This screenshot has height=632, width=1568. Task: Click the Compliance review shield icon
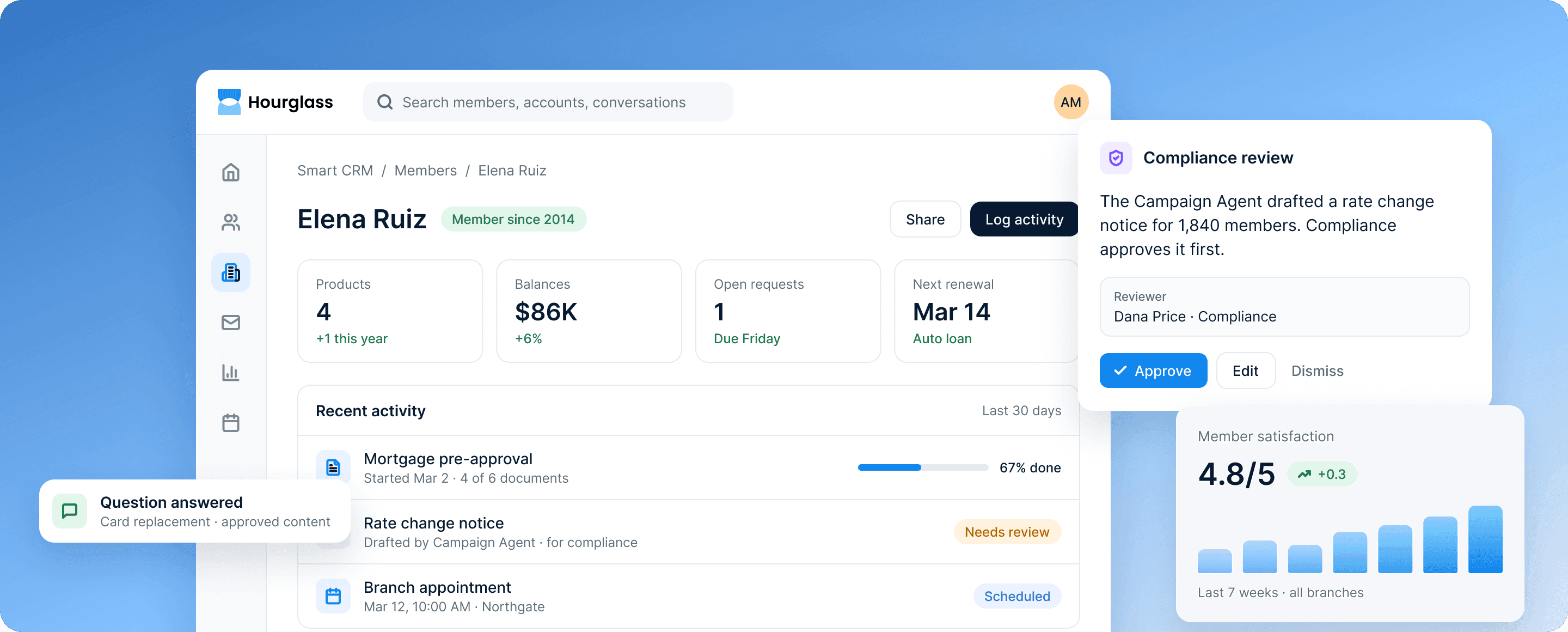click(x=1115, y=157)
